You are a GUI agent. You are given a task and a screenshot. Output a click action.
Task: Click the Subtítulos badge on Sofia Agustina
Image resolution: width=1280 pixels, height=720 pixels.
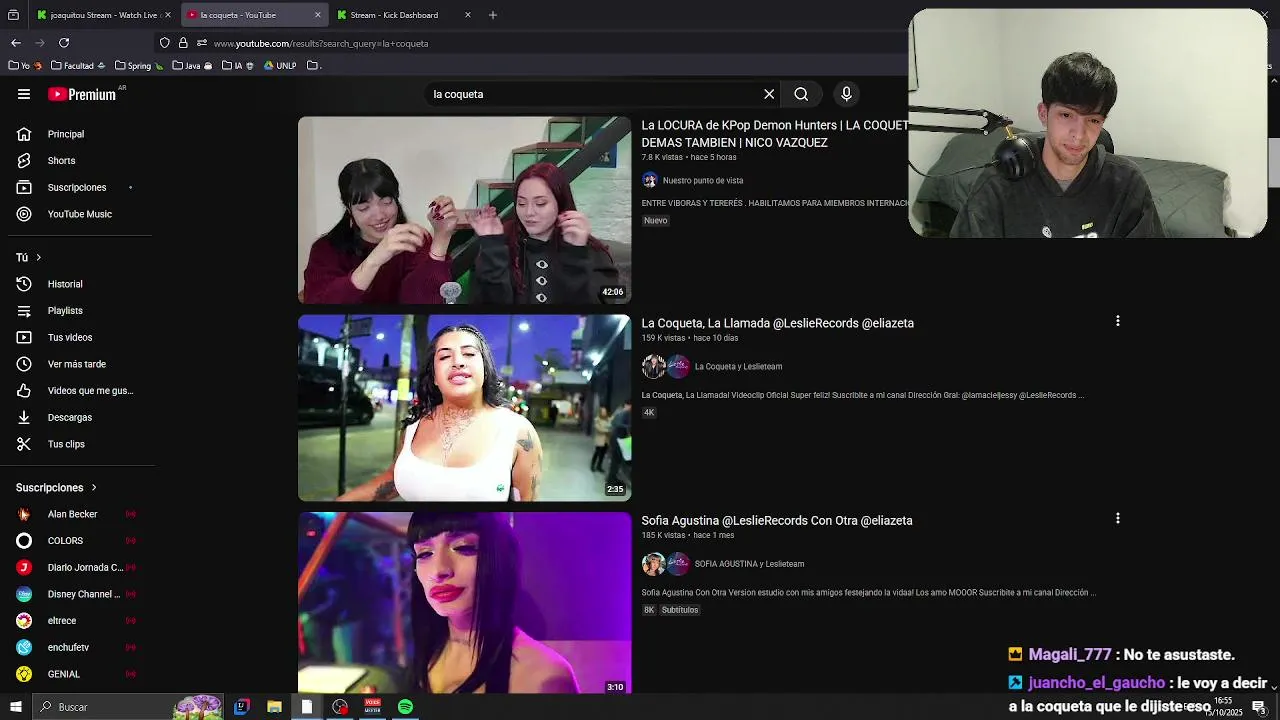click(680, 610)
